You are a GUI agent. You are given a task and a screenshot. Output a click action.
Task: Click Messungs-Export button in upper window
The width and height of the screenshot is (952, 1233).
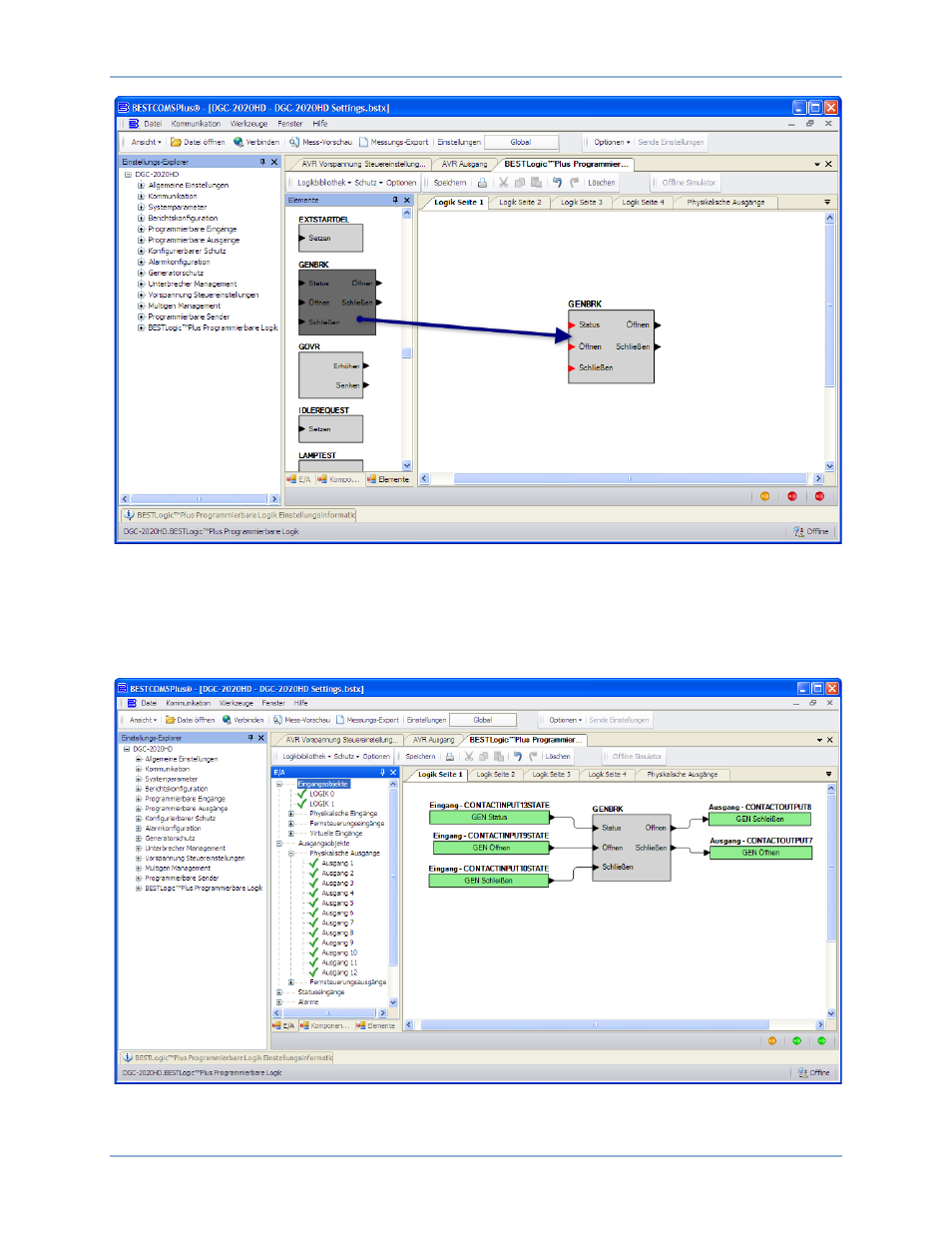[394, 143]
